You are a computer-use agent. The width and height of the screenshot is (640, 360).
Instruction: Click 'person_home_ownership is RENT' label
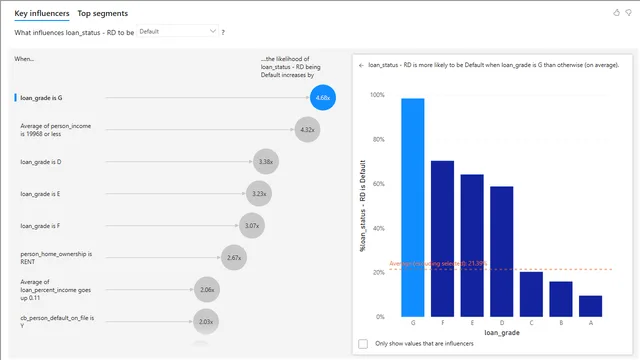coord(56,258)
